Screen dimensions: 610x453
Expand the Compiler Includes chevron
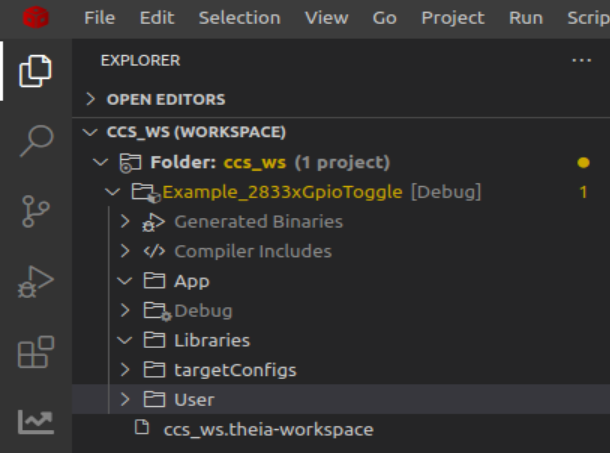point(125,251)
